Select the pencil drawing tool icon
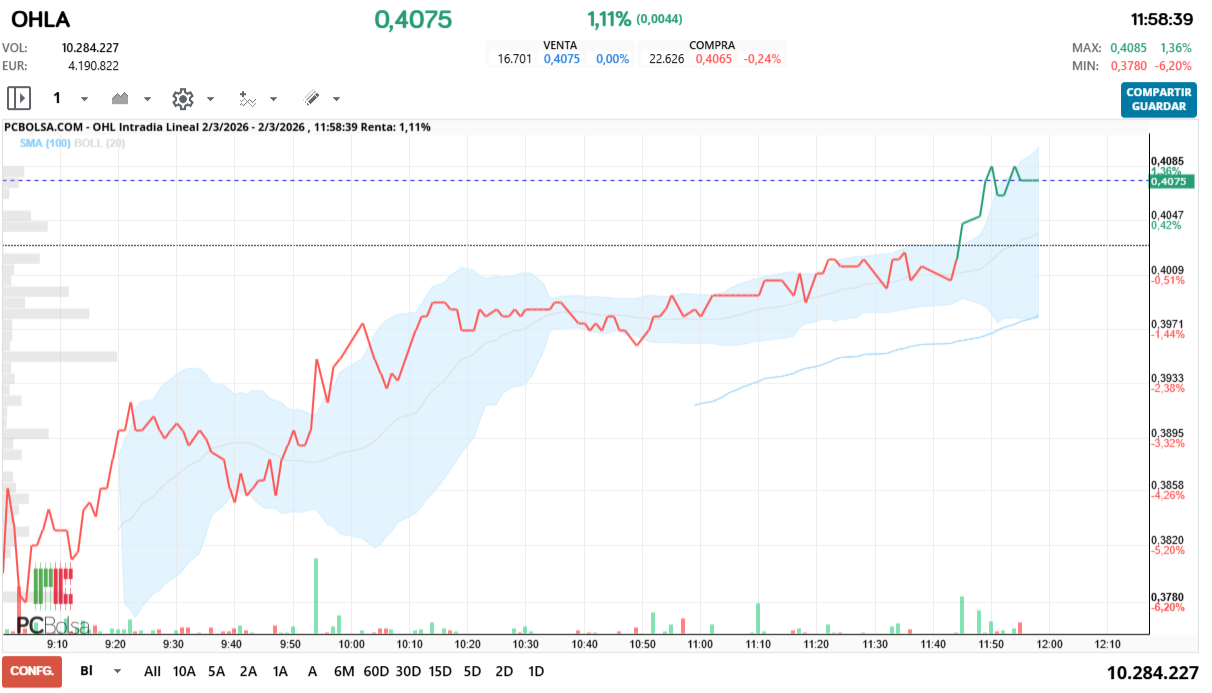This screenshot has height=693, width=1212. click(311, 98)
